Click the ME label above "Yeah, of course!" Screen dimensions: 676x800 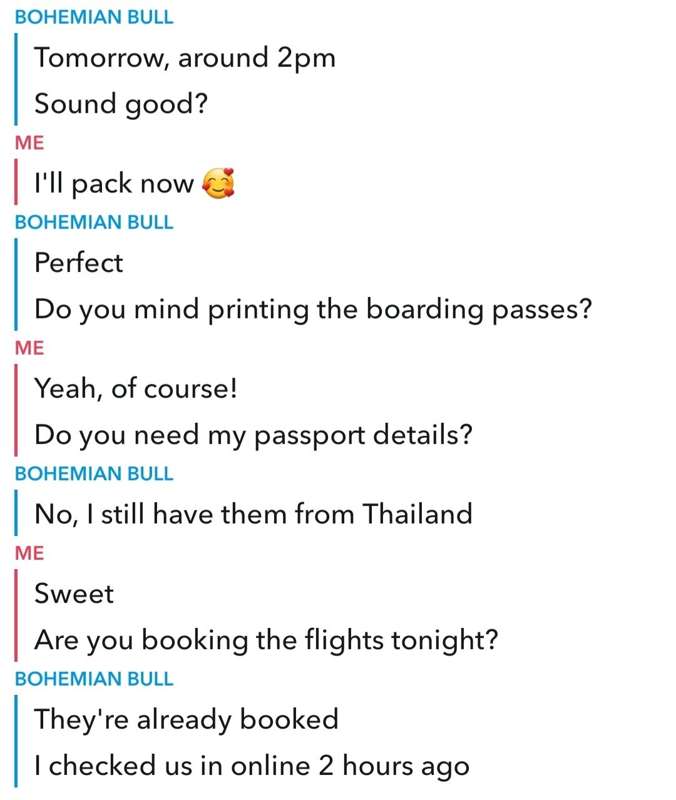coord(30,348)
